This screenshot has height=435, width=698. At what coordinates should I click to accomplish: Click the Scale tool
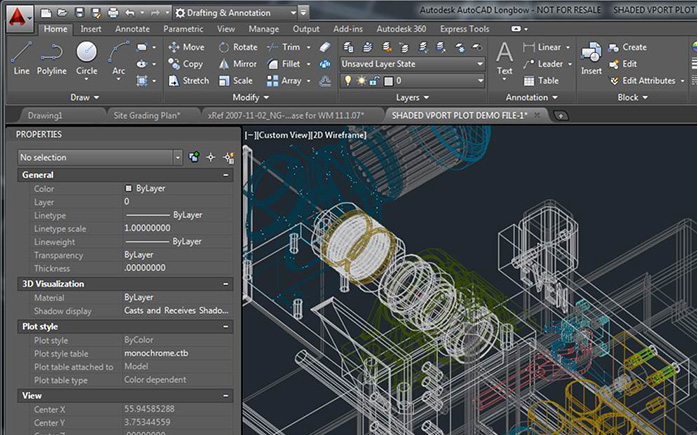pos(235,81)
